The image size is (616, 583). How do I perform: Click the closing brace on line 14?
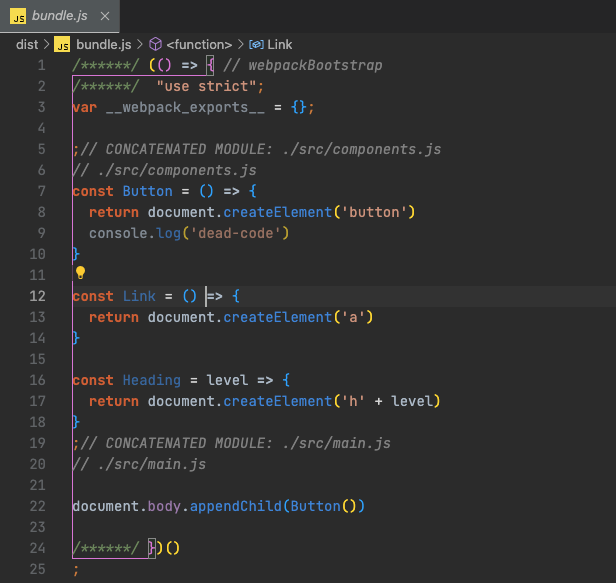(x=77, y=338)
